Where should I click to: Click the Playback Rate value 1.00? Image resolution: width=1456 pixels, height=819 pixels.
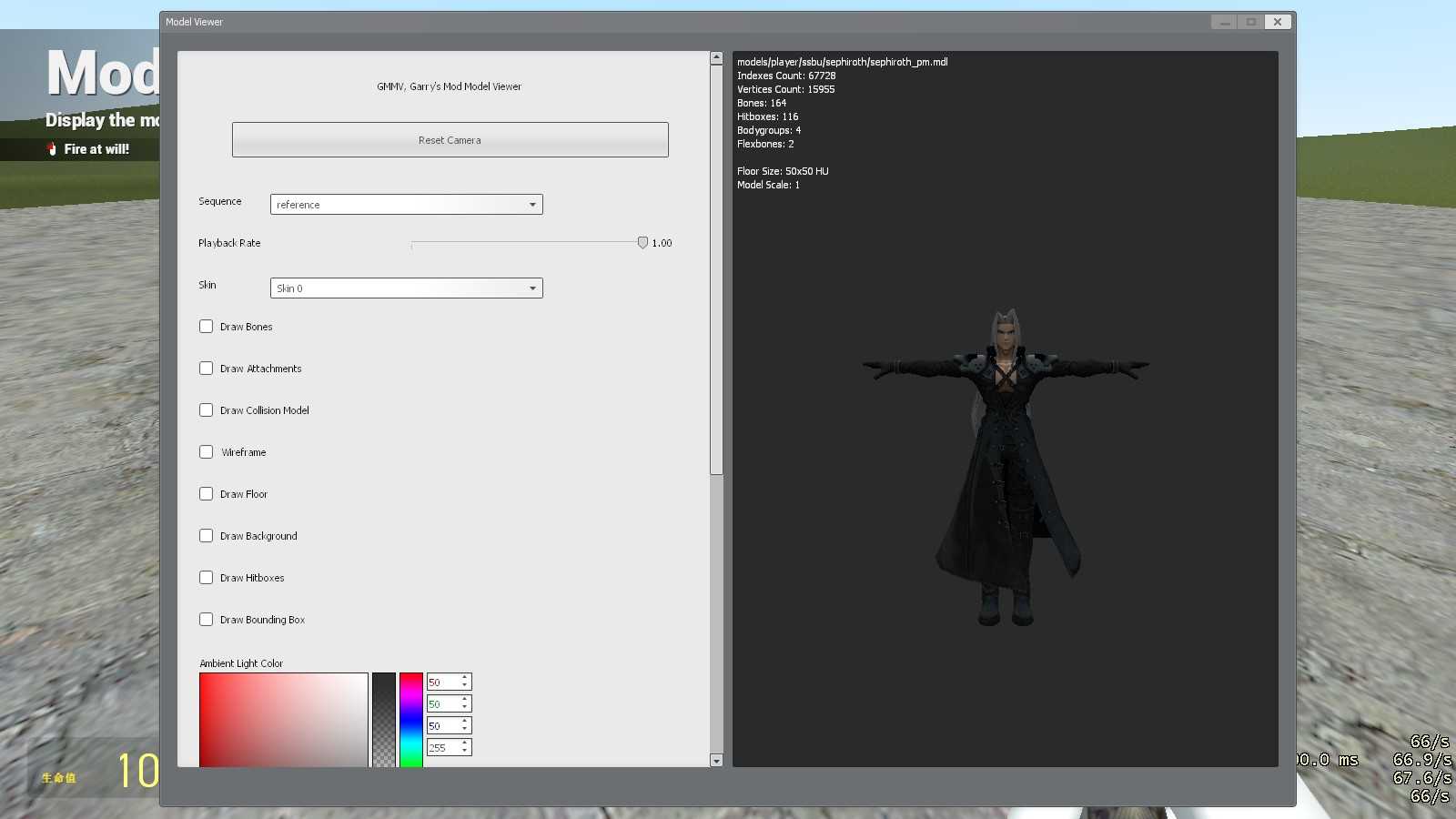coord(662,243)
